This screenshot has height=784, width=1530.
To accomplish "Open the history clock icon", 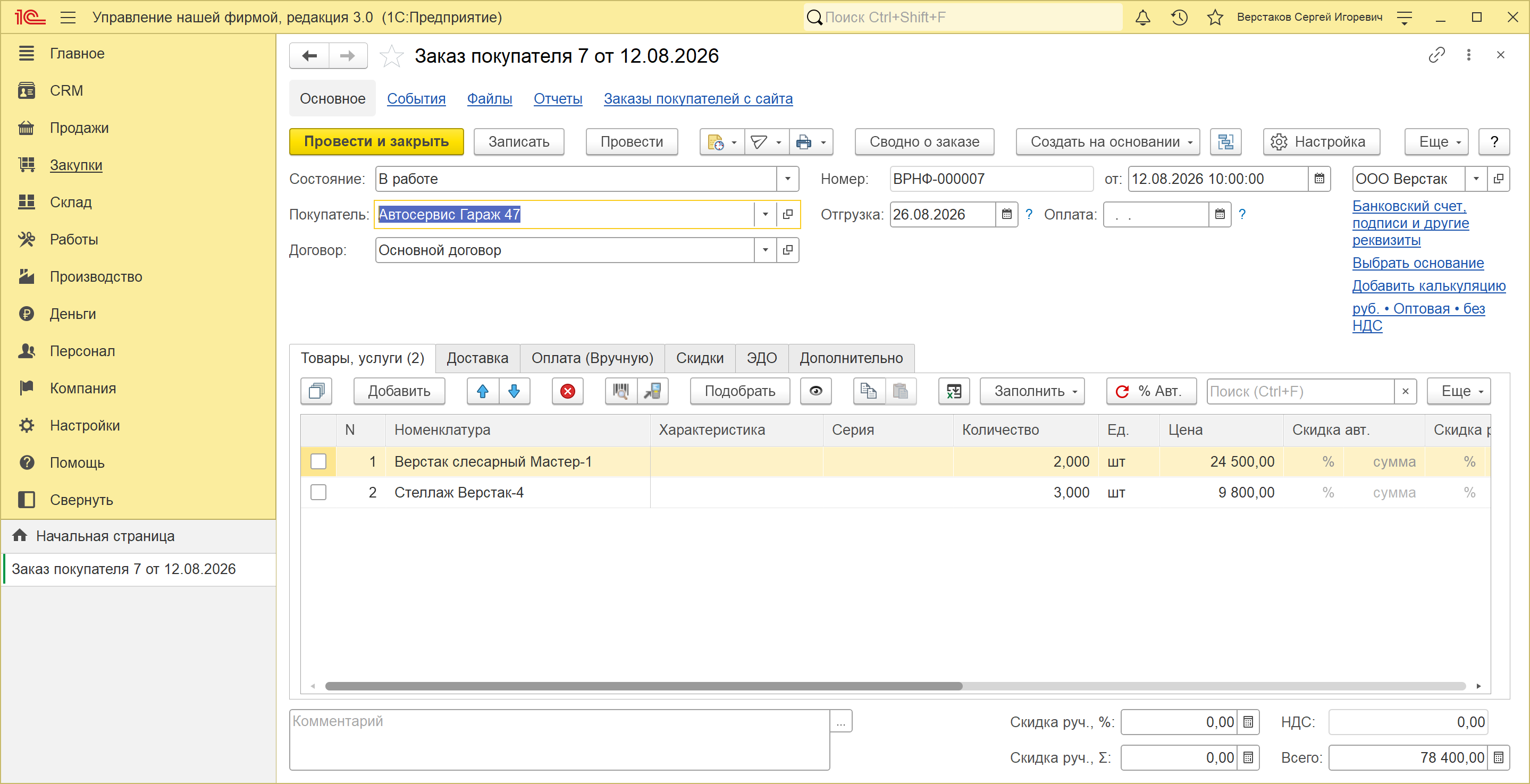I will [1179, 17].
